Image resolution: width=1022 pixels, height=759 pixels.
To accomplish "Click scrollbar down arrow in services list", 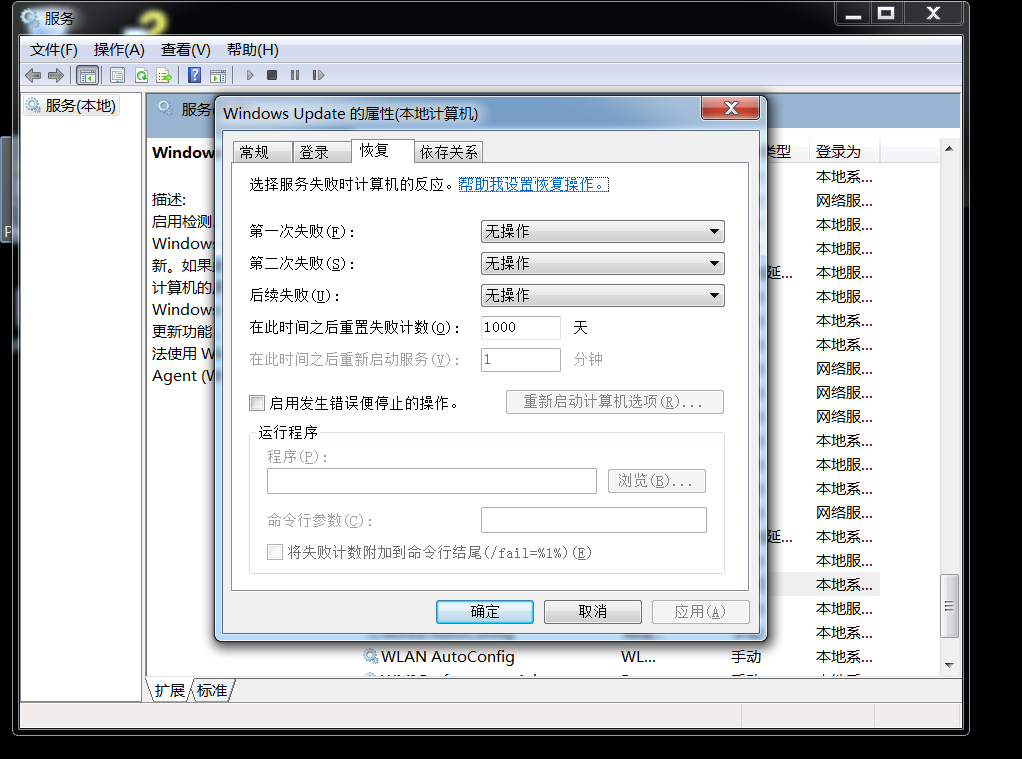I will point(949,665).
